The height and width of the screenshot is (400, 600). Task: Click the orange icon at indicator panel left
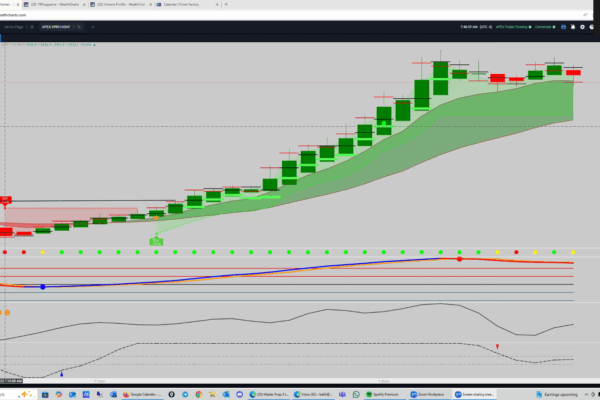click(7, 313)
